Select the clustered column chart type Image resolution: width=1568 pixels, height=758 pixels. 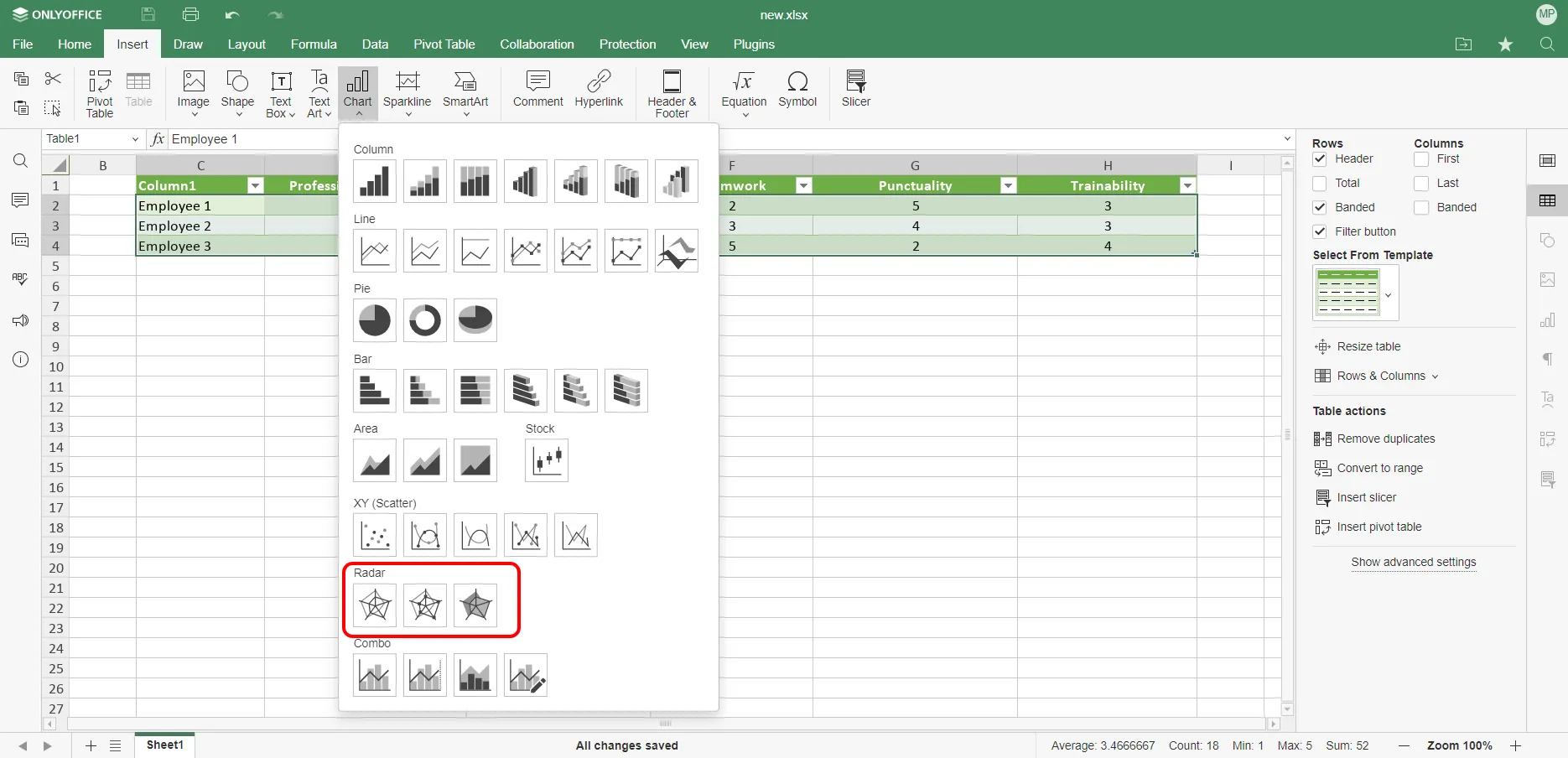(374, 181)
